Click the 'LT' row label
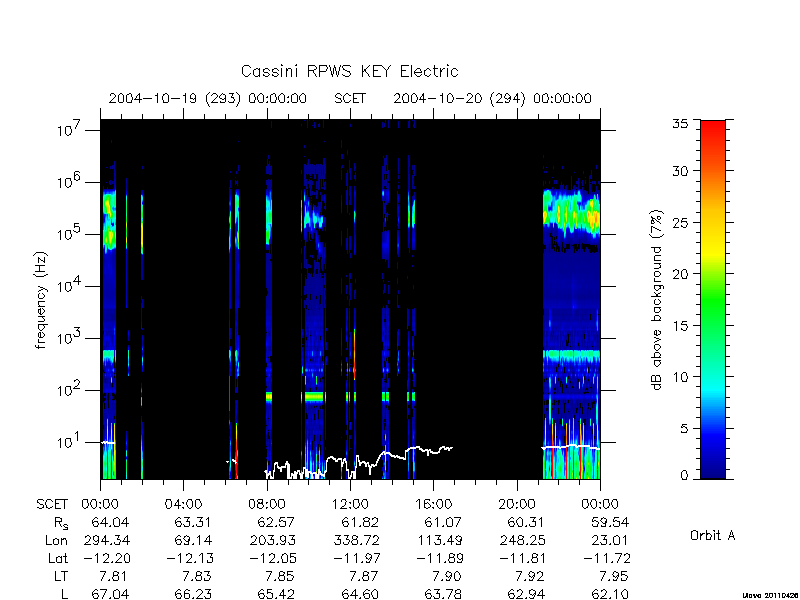The image size is (800, 600). (x=61, y=576)
